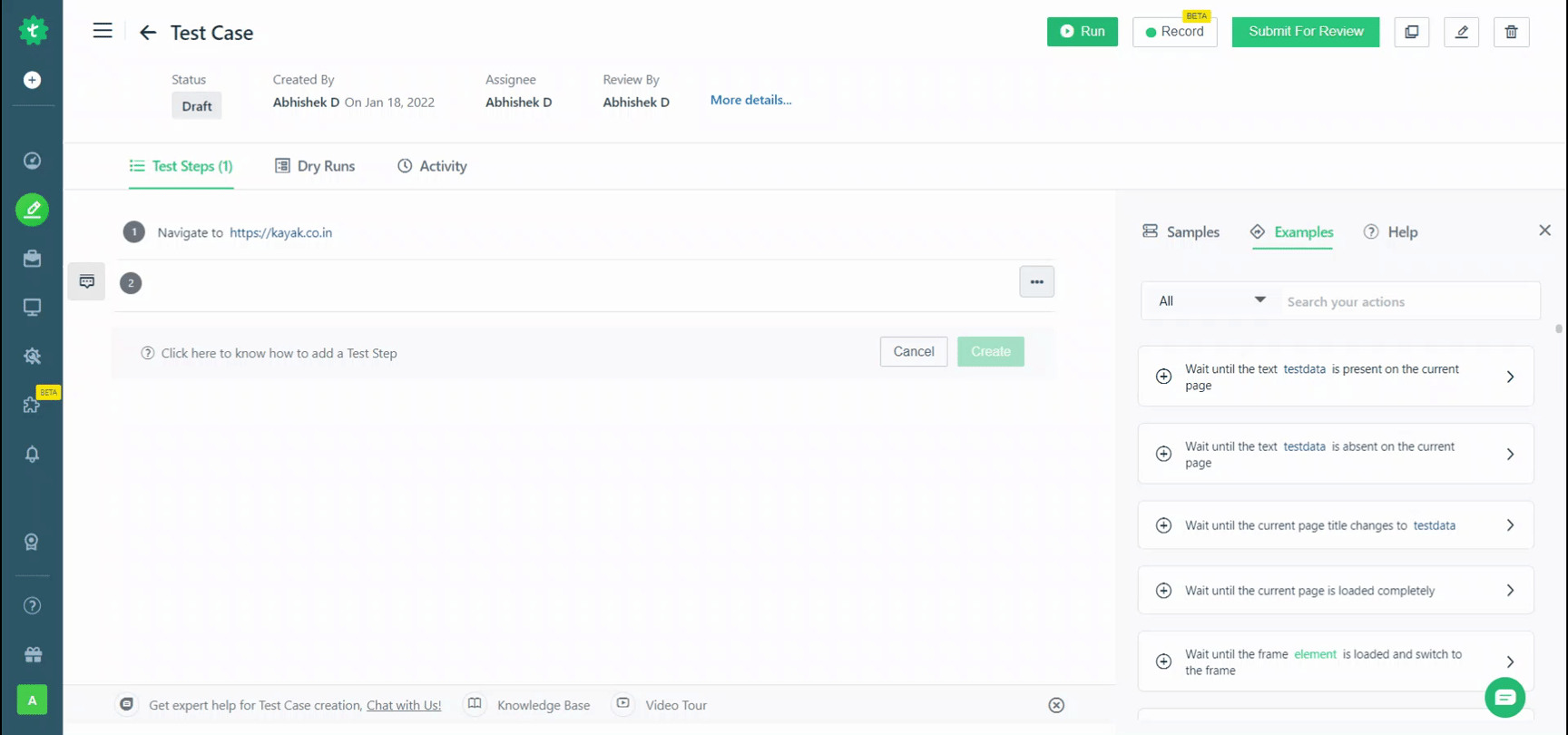Add the 'page is loaded completely' action
Viewport: 1568px width, 735px height.
pos(1163,591)
